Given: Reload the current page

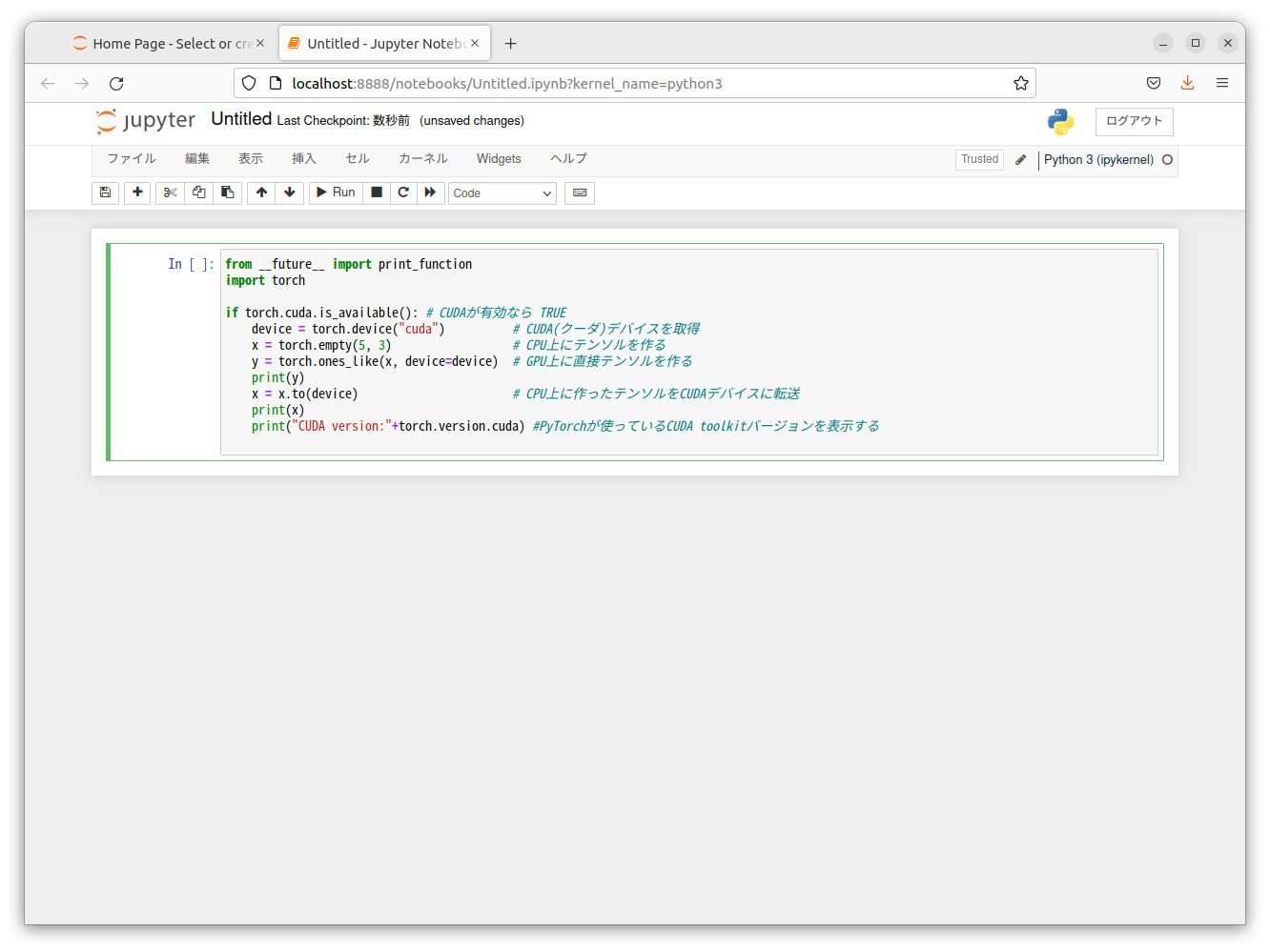Looking at the screenshot, I should pyautogui.click(x=116, y=84).
